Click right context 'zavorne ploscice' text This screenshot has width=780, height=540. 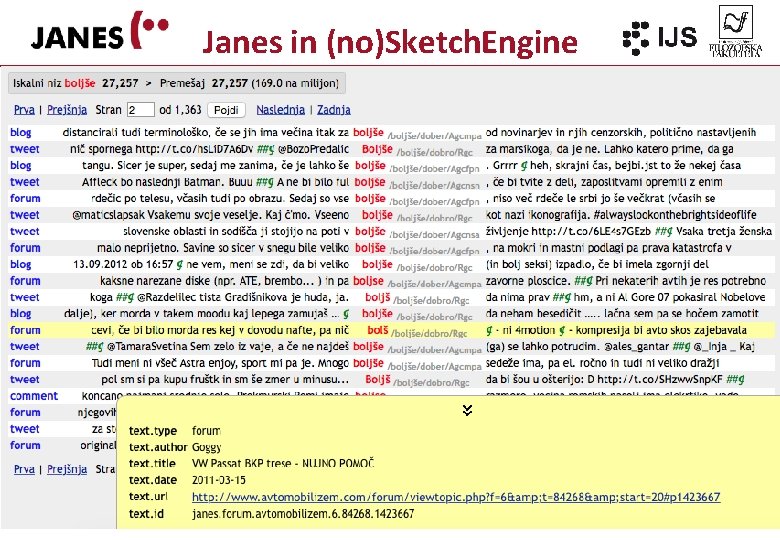pyautogui.click(x=527, y=281)
